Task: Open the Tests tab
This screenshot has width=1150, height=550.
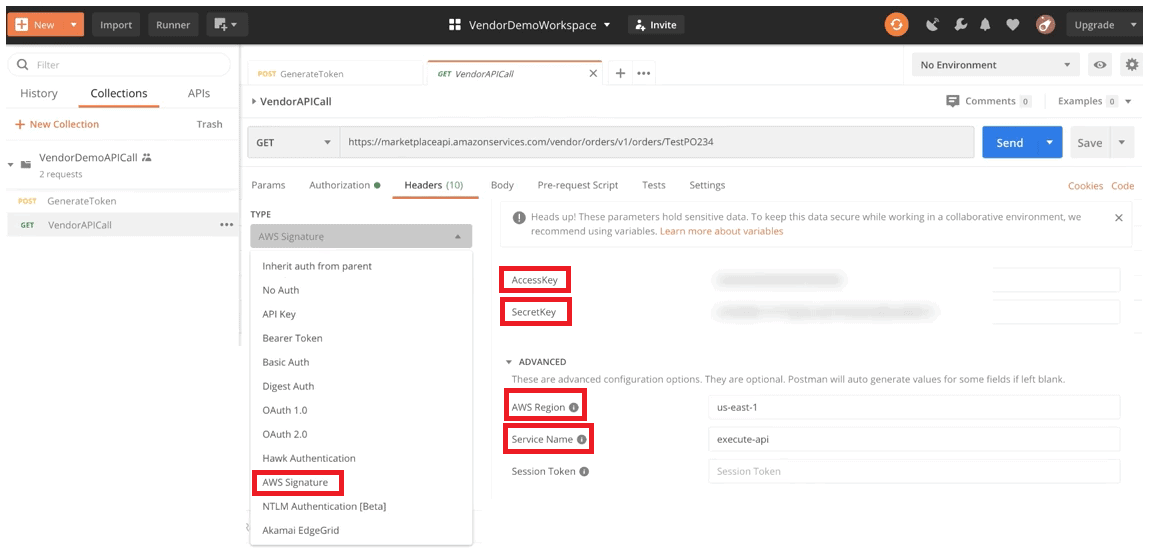Action: (653, 185)
